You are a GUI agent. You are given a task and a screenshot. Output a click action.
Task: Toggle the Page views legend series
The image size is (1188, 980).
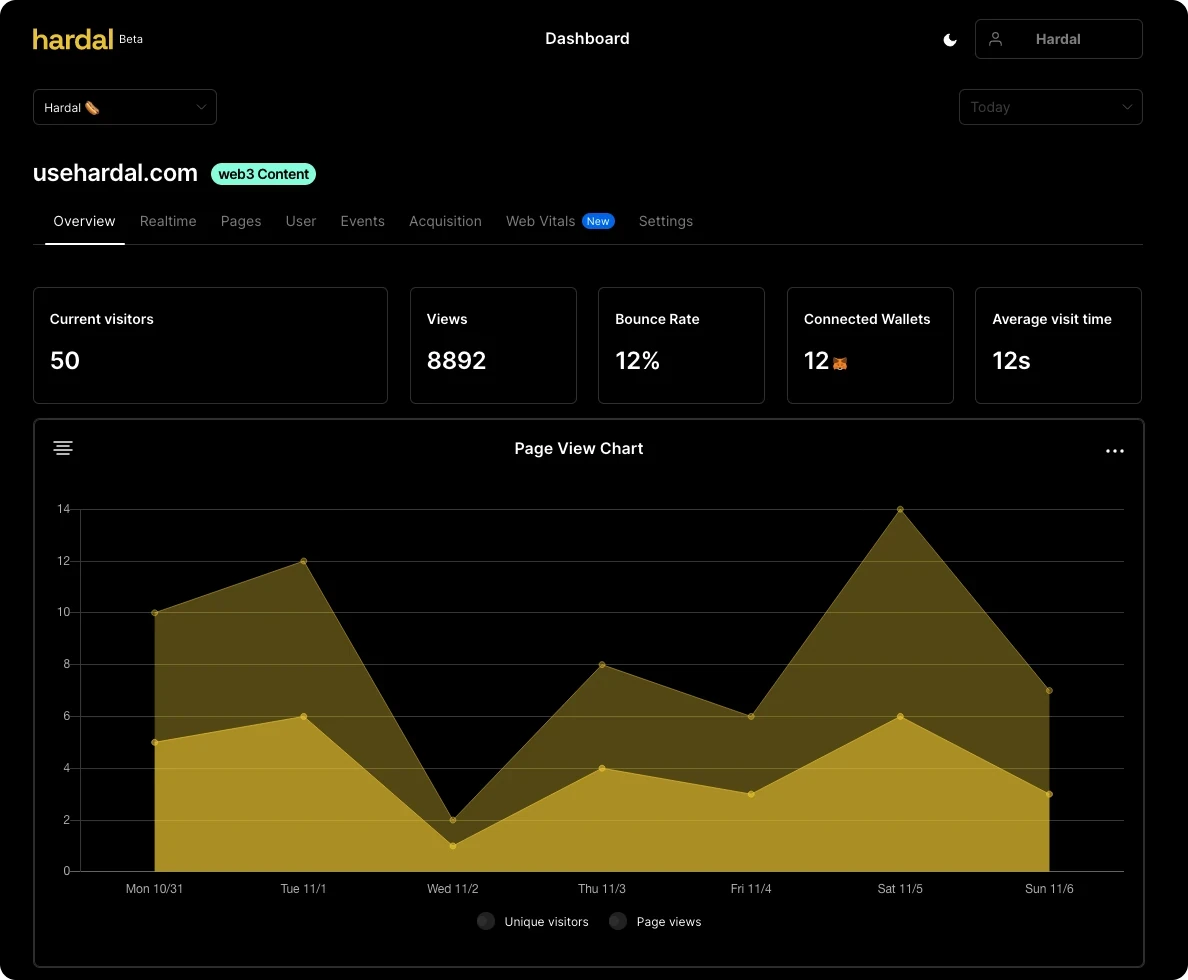(x=655, y=922)
